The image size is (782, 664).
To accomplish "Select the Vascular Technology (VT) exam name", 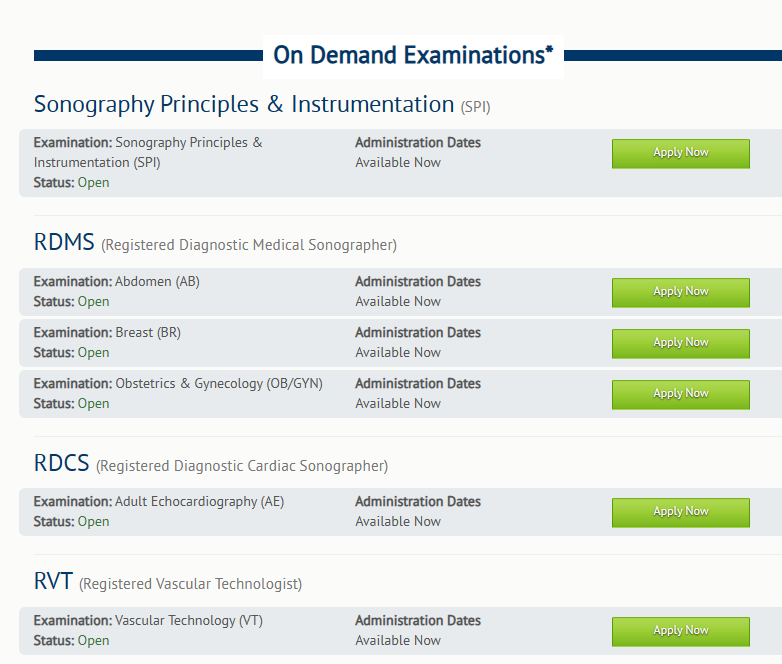I will (x=189, y=621).
